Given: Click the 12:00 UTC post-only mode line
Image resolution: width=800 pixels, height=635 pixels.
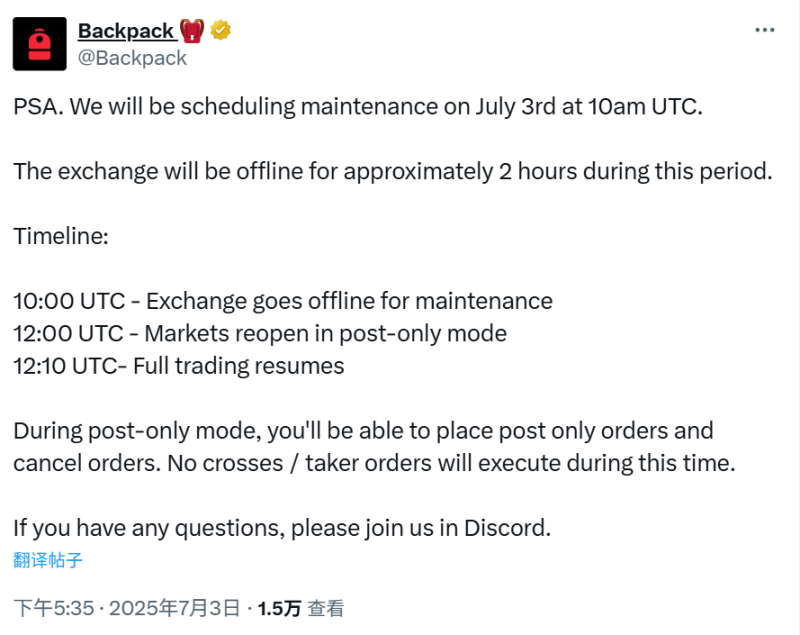Looking at the screenshot, I should [x=258, y=333].
